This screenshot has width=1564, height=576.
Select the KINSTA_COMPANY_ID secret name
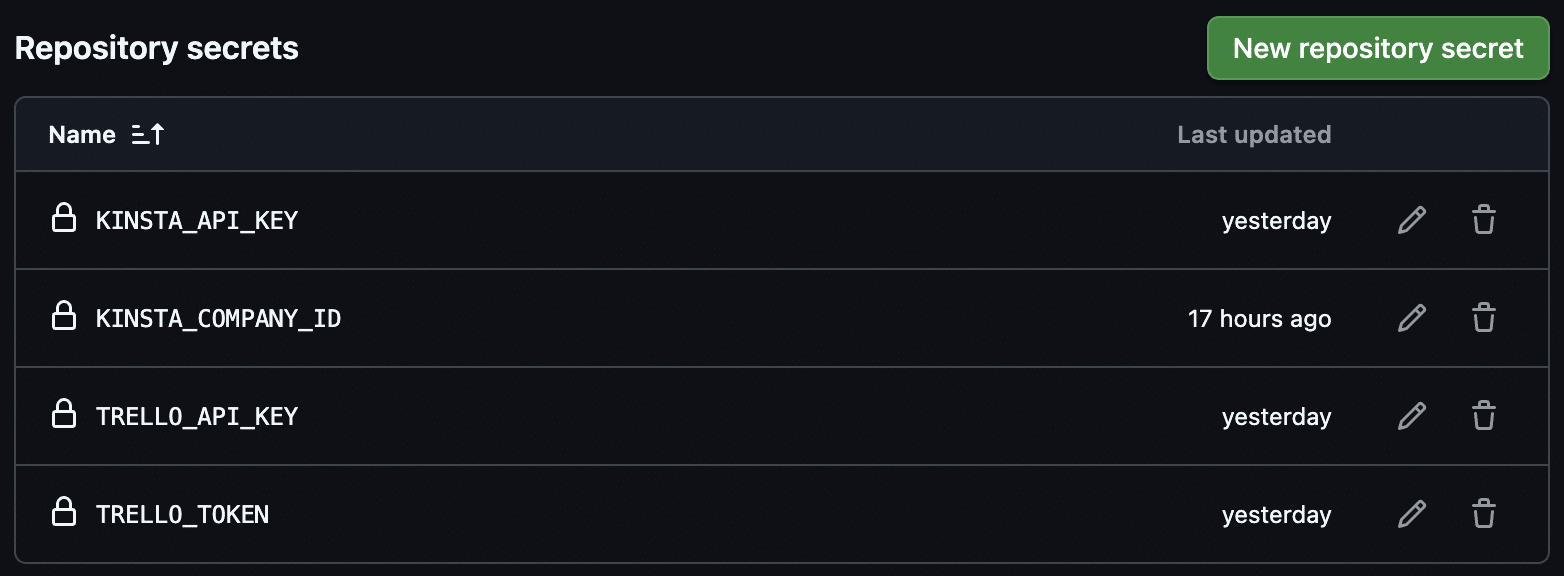tap(218, 318)
